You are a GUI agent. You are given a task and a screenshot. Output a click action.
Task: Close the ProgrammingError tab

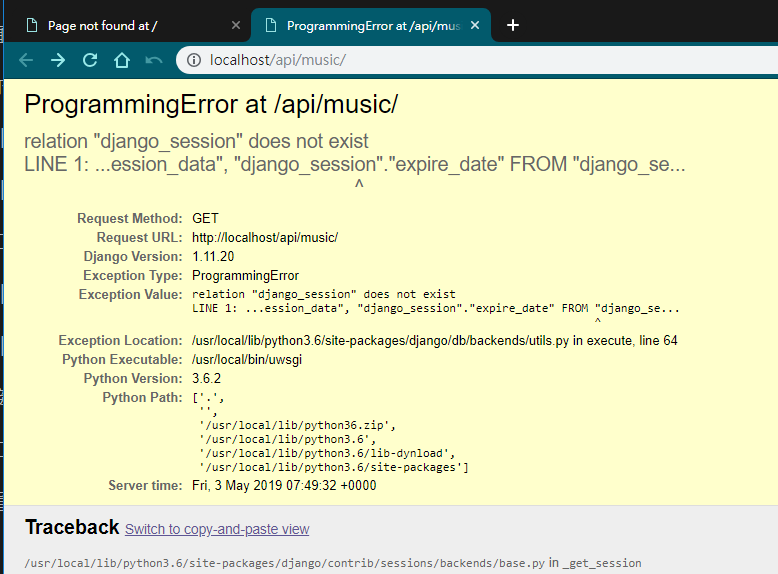(475, 25)
